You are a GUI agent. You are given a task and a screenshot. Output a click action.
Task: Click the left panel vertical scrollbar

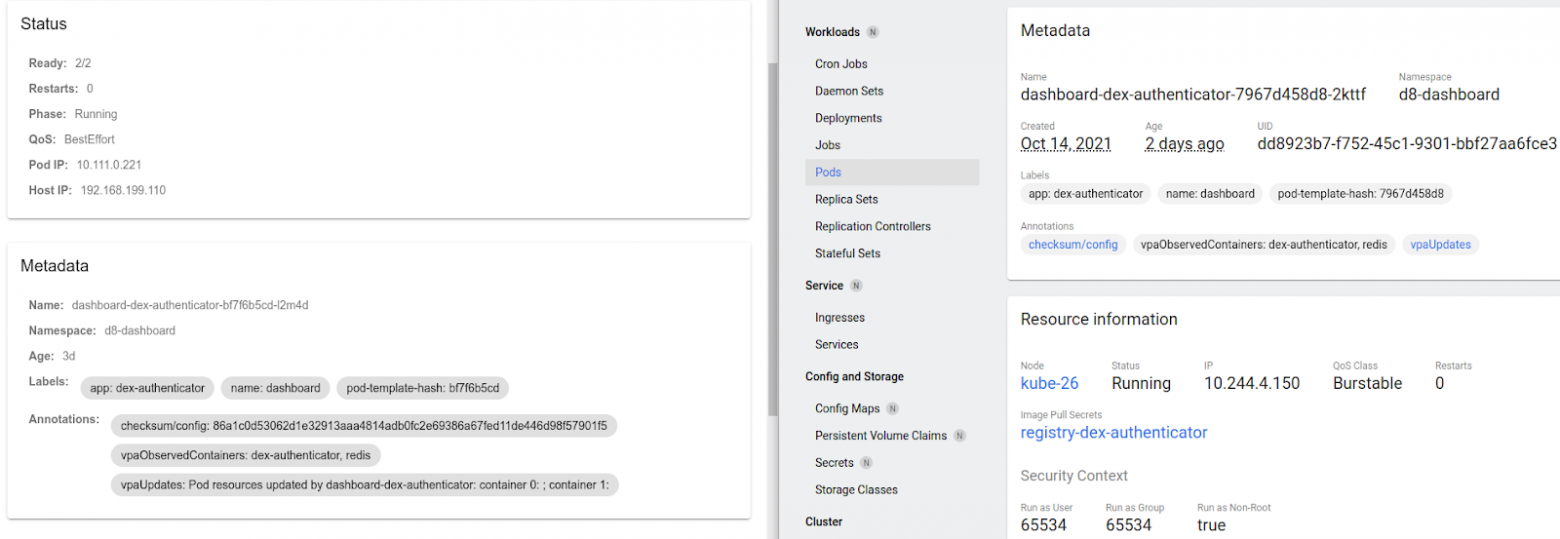click(x=772, y=240)
